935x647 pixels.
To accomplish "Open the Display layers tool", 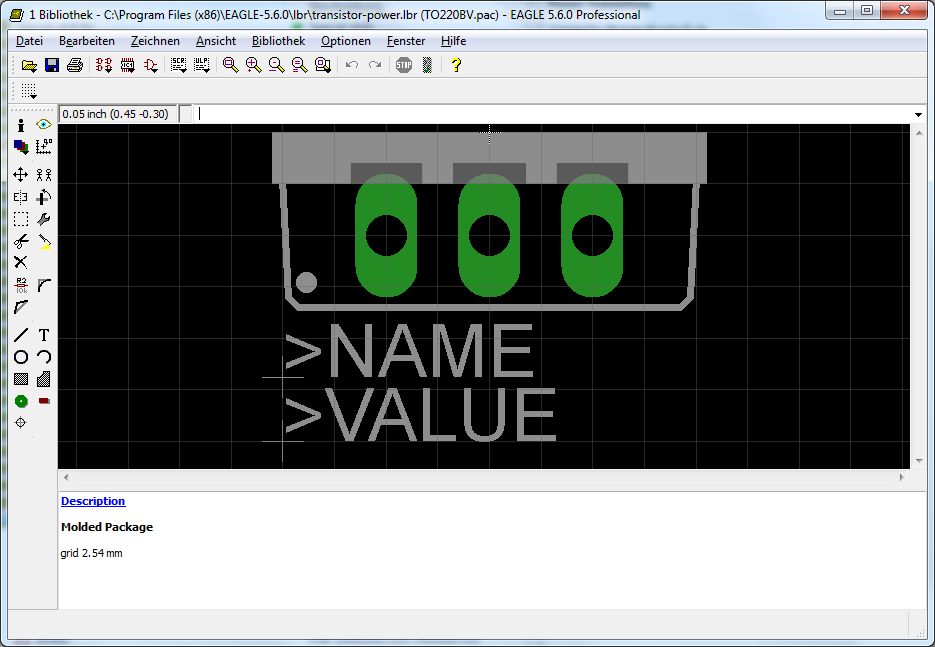I will 21,147.
